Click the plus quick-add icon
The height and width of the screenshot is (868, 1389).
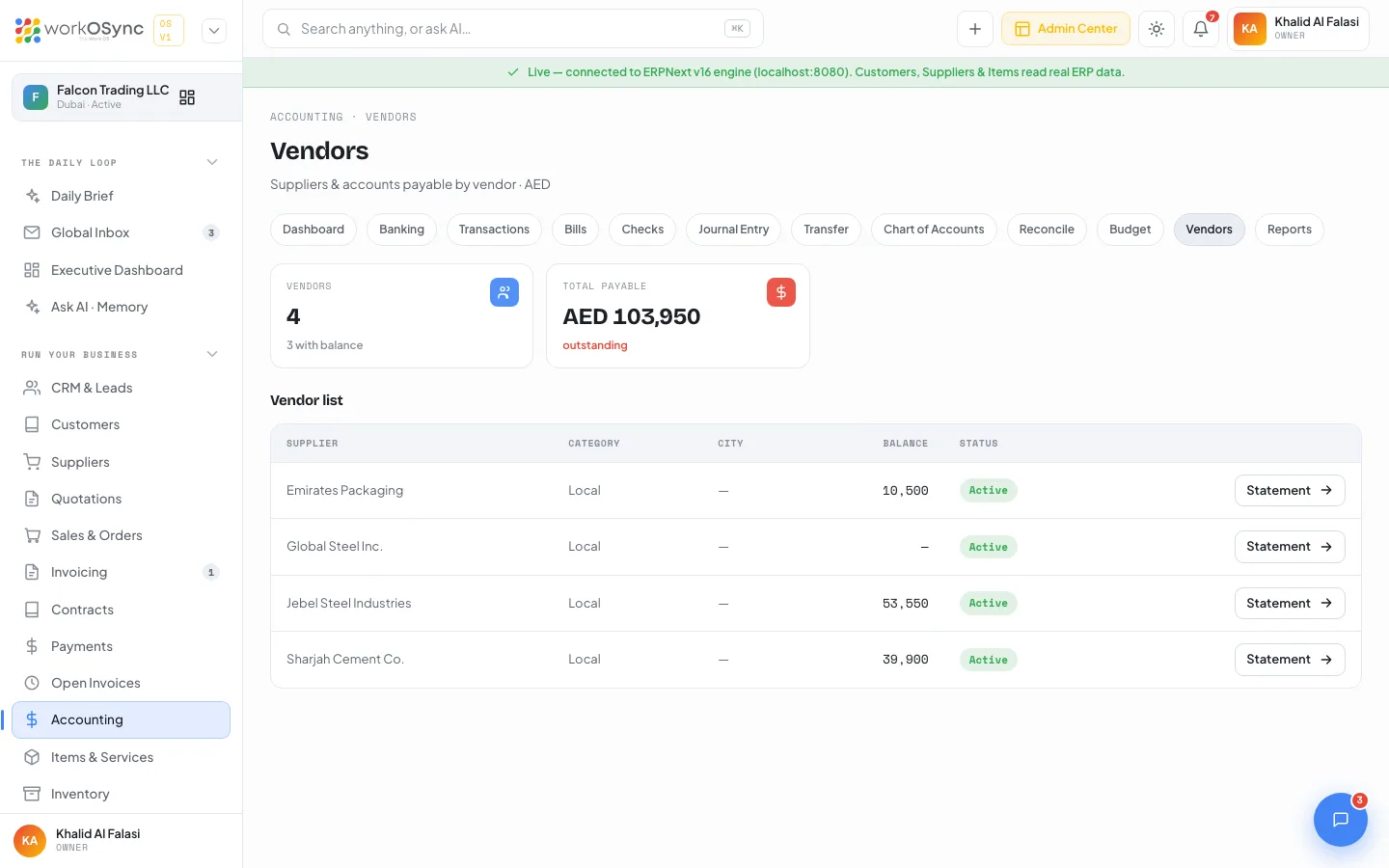pyautogui.click(x=975, y=29)
